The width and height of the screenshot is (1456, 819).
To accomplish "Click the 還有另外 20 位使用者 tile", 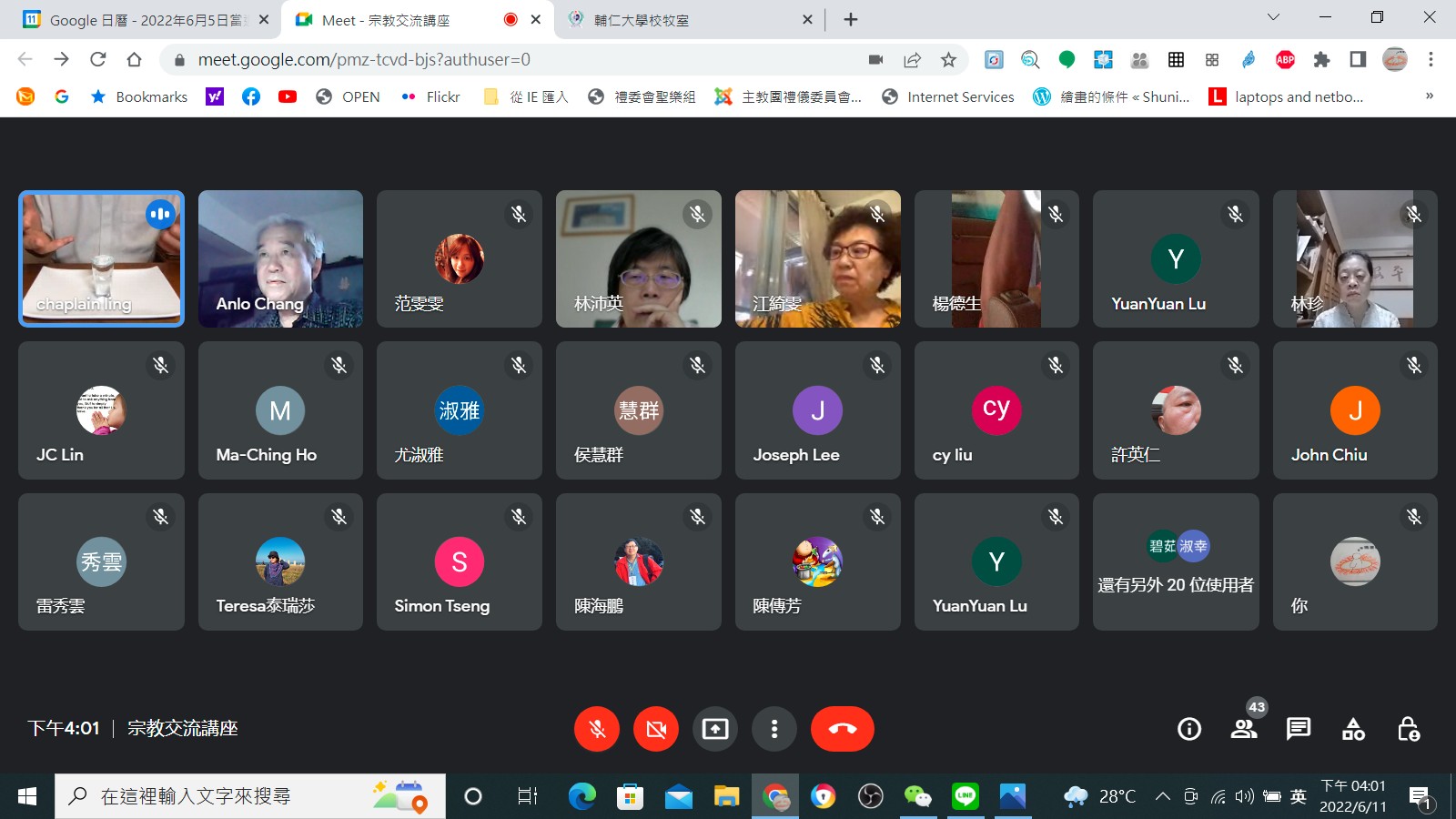I will pos(1176,561).
